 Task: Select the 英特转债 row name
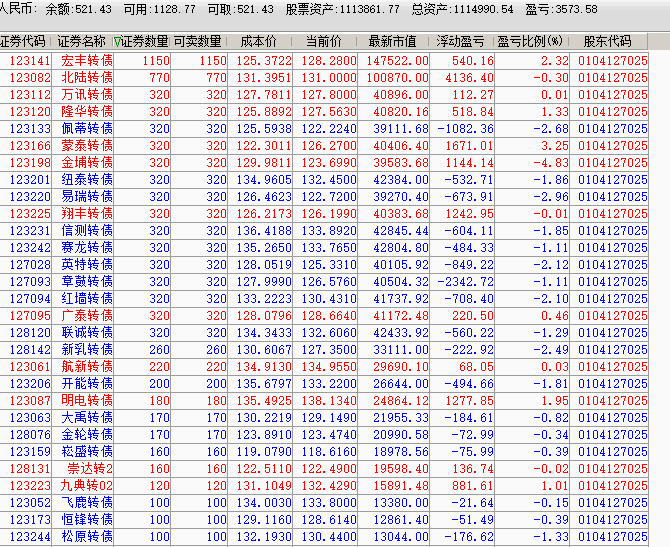[x=87, y=265]
